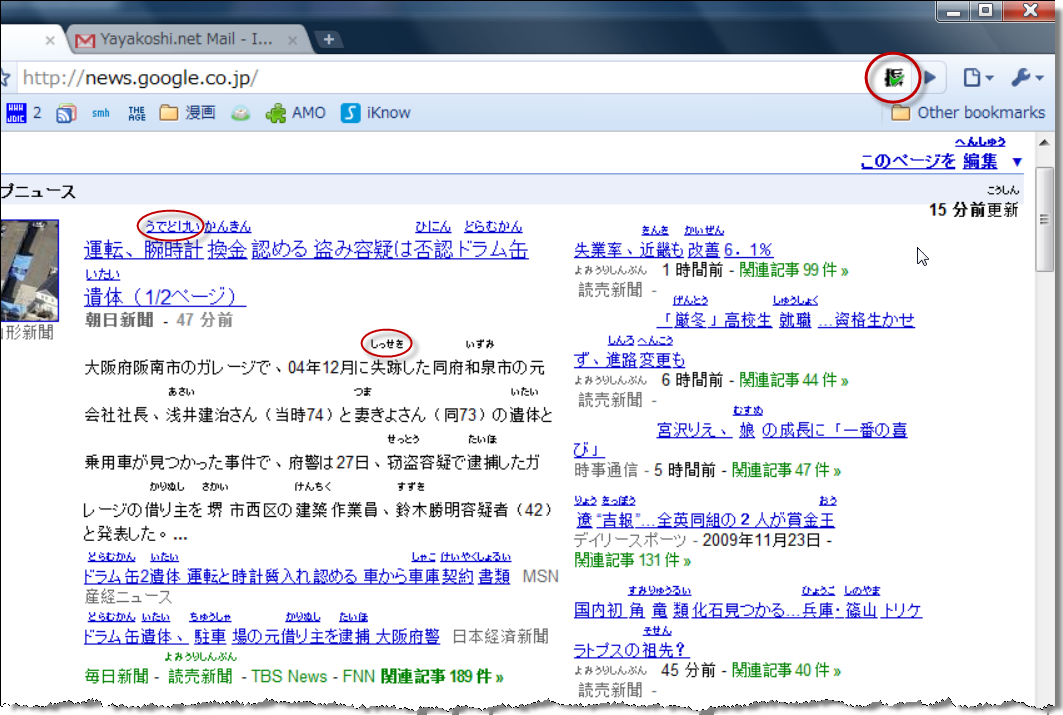Open the Other bookmarks folder
Image resolution: width=1063 pixels, height=715 pixels.
click(966, 113)
